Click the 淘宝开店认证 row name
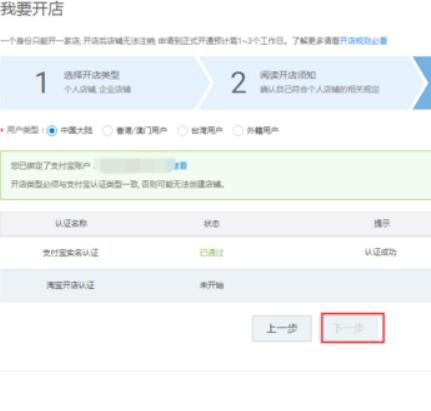Viewport: 431px width, 411px height. [x=70, y=285]
